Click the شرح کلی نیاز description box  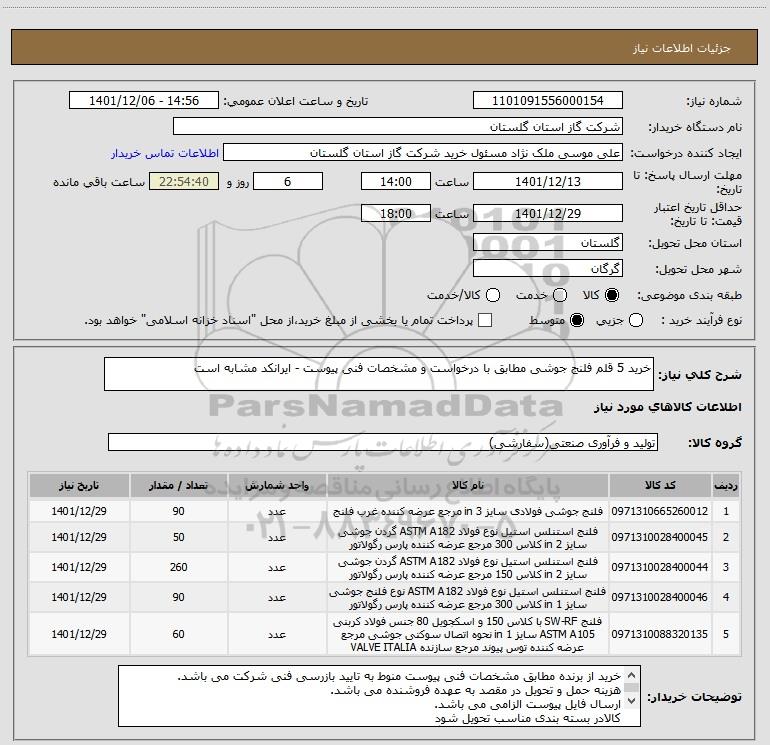pos(379,374)
